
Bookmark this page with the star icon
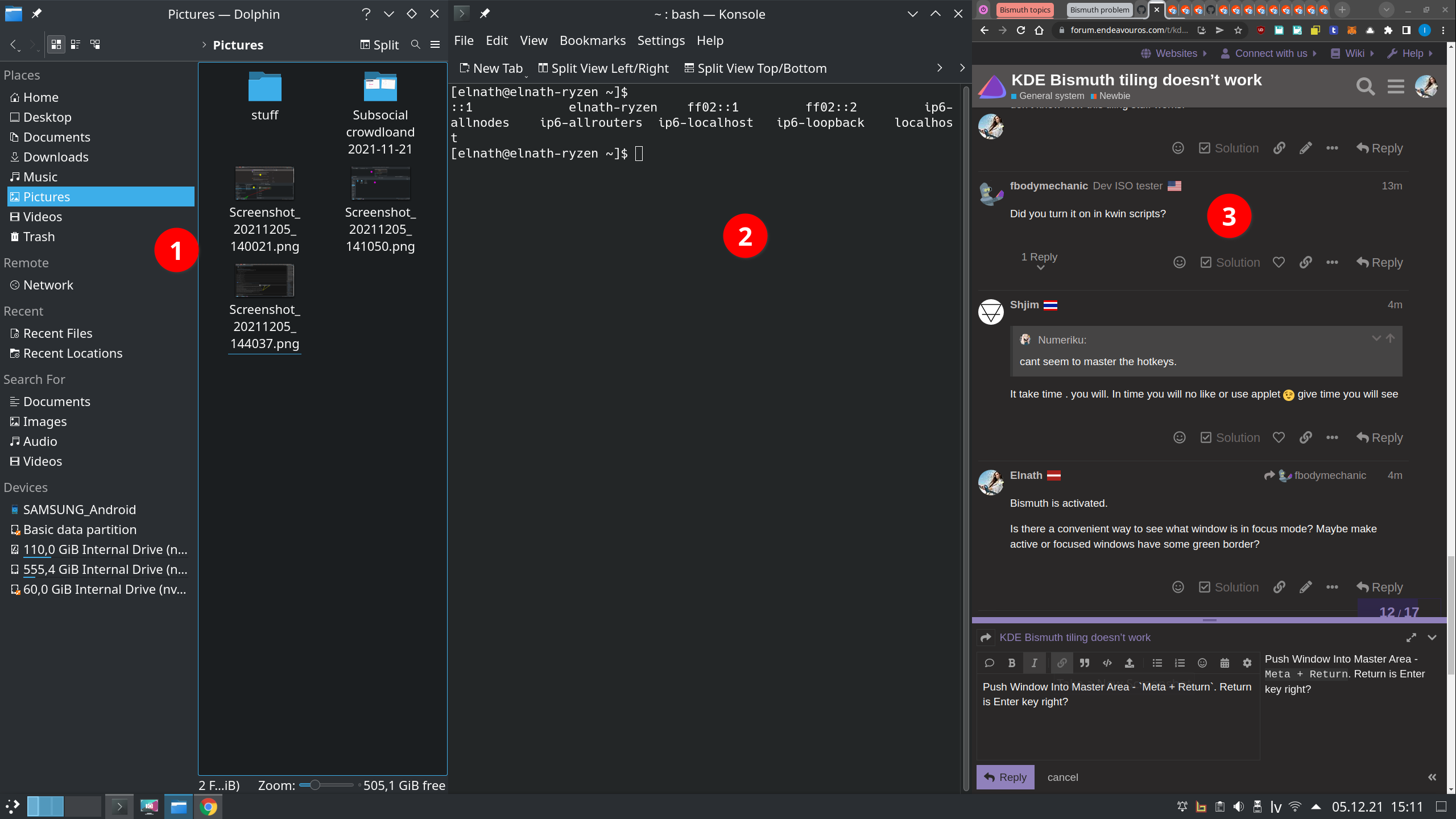[1238, 30]
